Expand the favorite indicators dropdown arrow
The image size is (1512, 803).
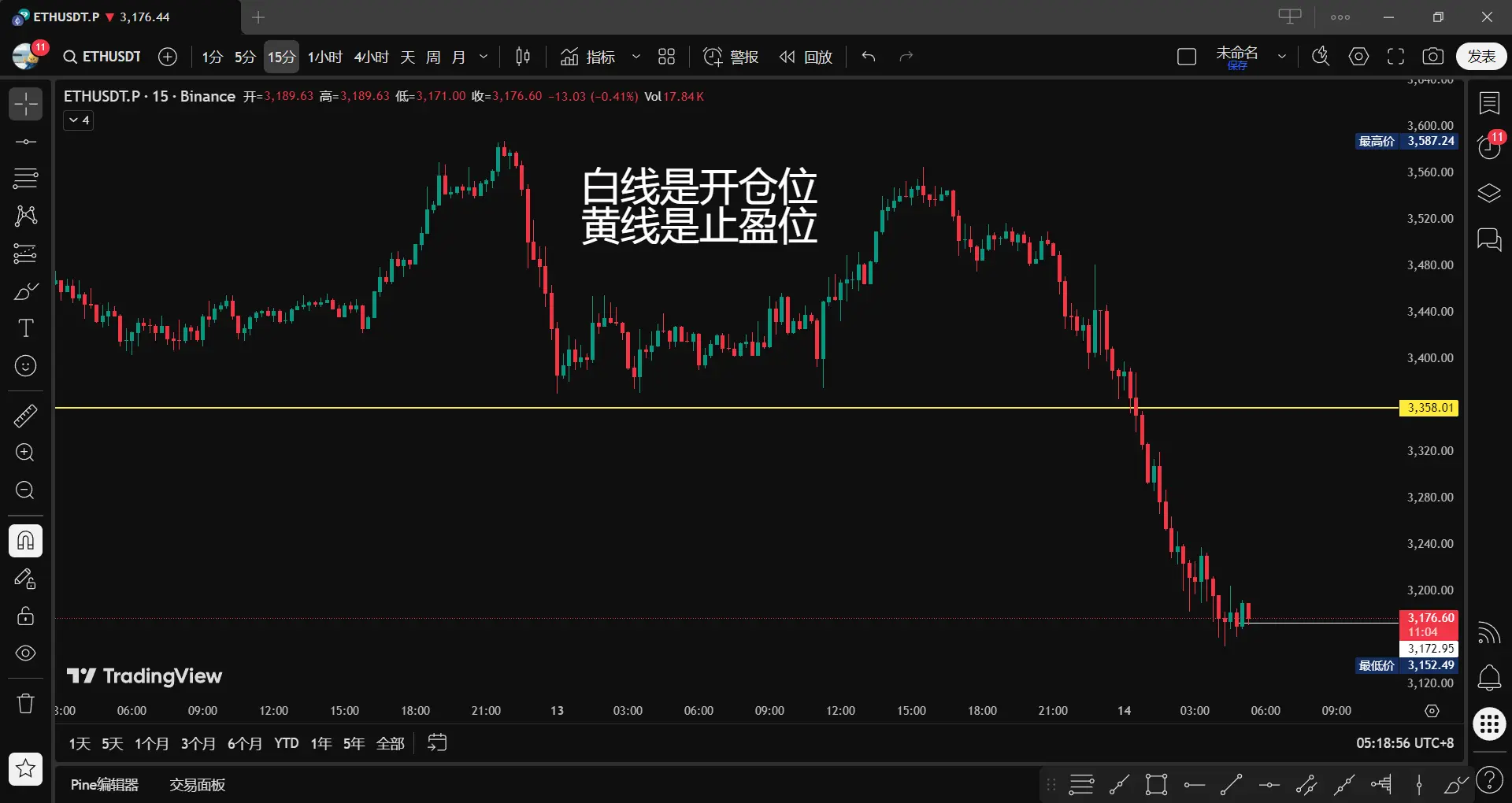point(636,57)
